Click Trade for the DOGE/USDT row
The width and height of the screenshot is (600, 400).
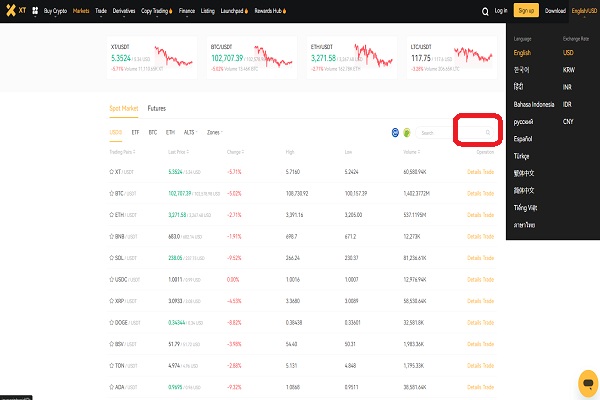pos(488,323)
